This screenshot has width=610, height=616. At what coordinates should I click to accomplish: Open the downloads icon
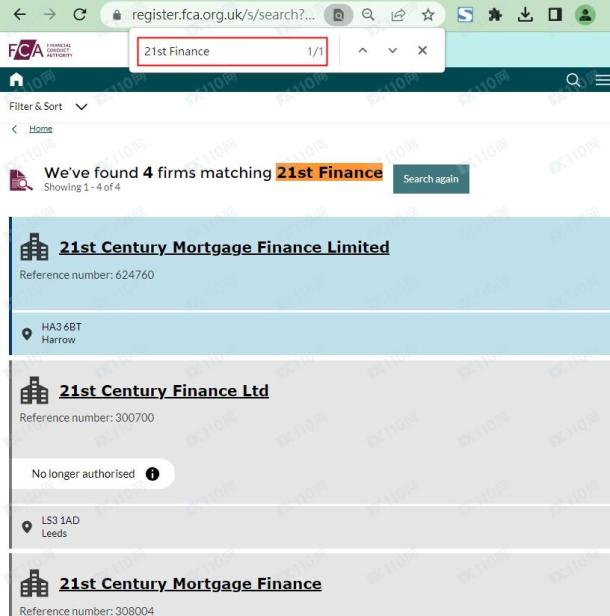[x=525, y=15]
